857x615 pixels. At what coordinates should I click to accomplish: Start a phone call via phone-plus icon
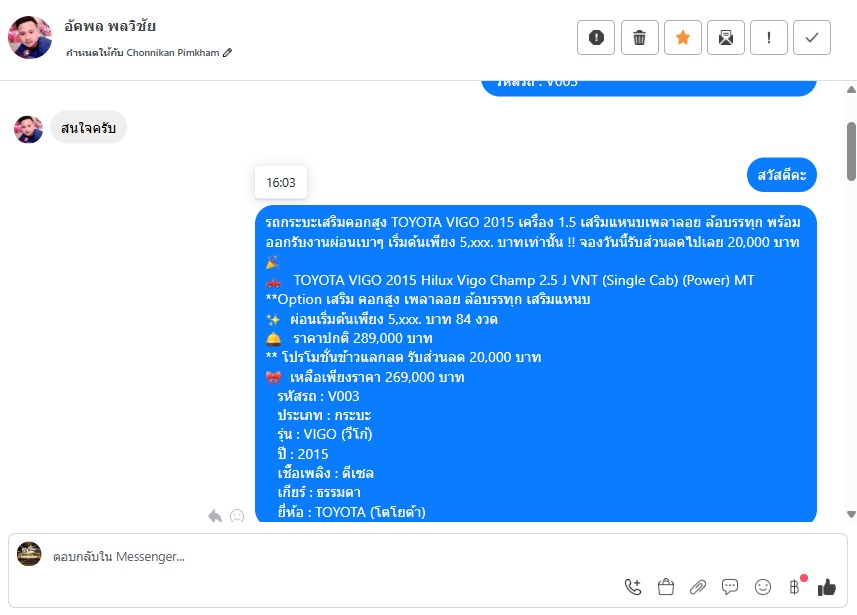click(633, 587)
